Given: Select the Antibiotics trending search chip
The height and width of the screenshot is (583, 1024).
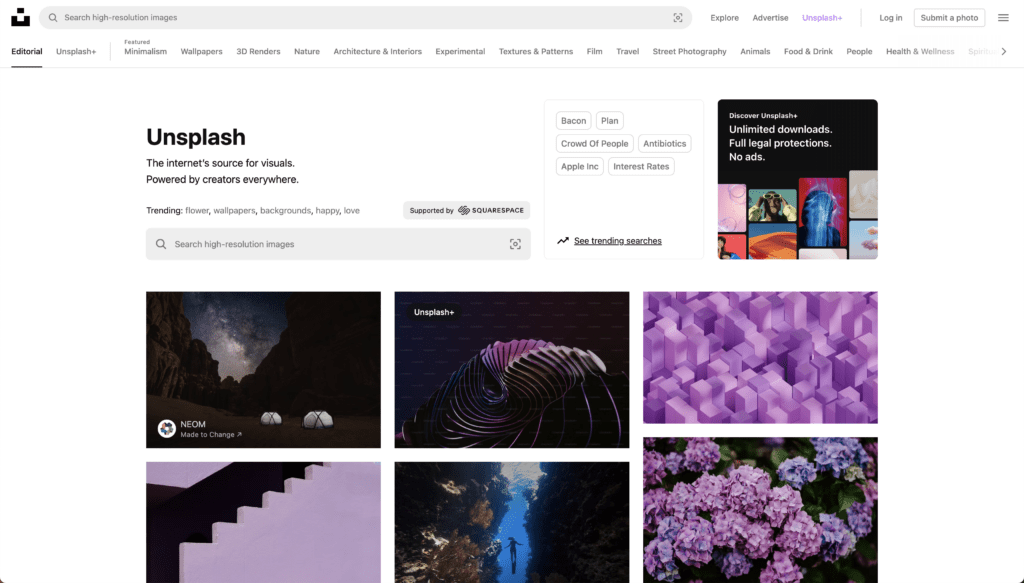Looking at the screenshot, I should [664, 143].
